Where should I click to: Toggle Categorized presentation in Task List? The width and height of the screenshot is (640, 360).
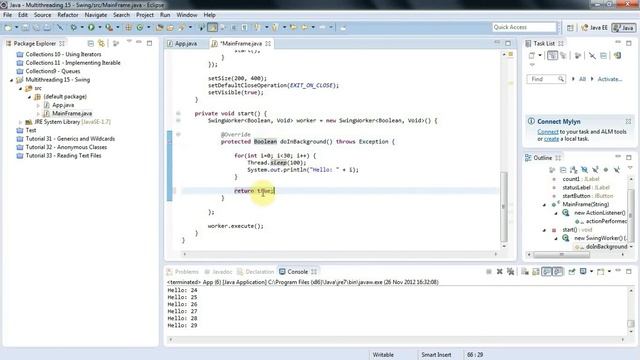click(x=552, y=56)
